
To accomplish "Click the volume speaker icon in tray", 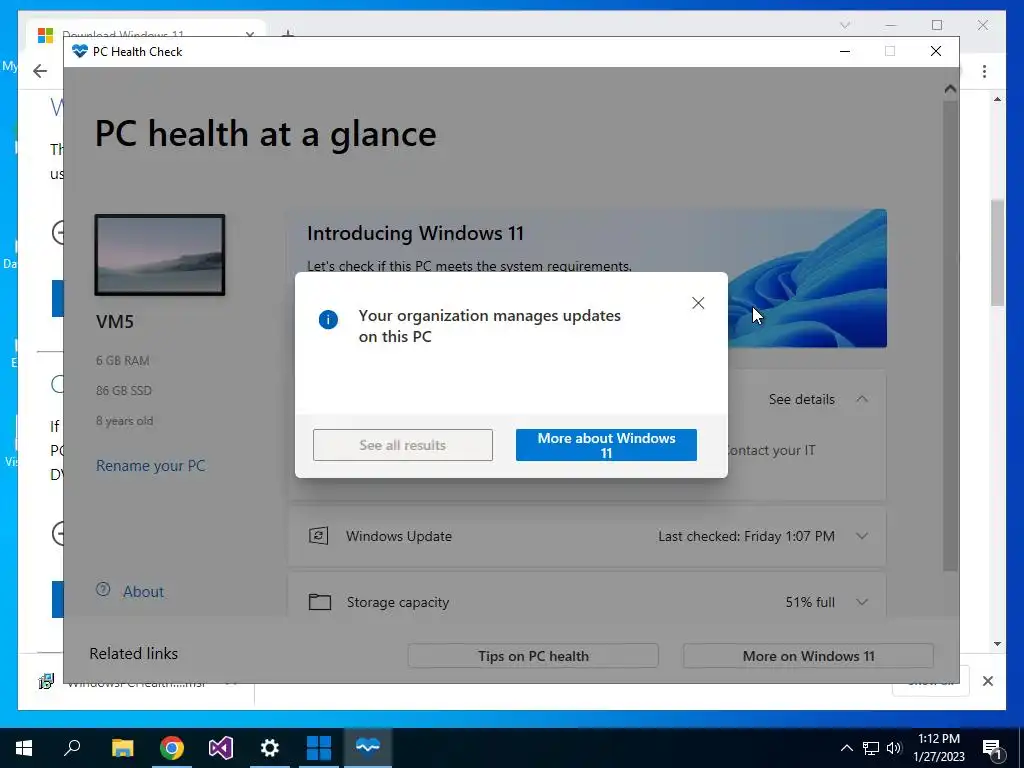I will pyautogui.click(x=894, y=748).
